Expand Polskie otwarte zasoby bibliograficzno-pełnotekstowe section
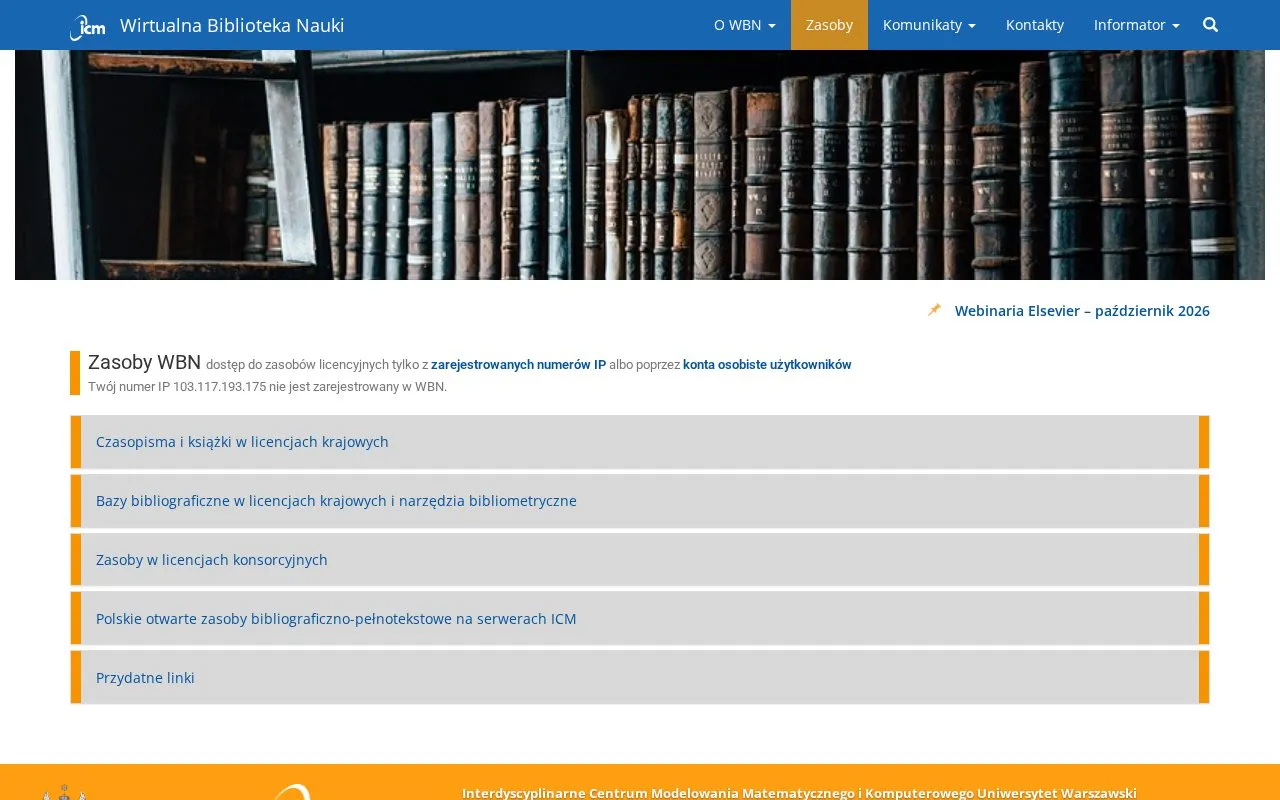Viewport: 1280px width, 800px height. tap(640, 619)
